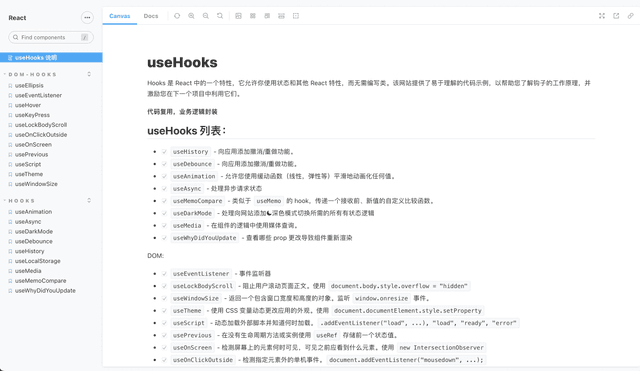Viewport: 640px width, 371px height.
Task: Toggle the useAnimation checkbox in list
Action: [x=164, y=176]
